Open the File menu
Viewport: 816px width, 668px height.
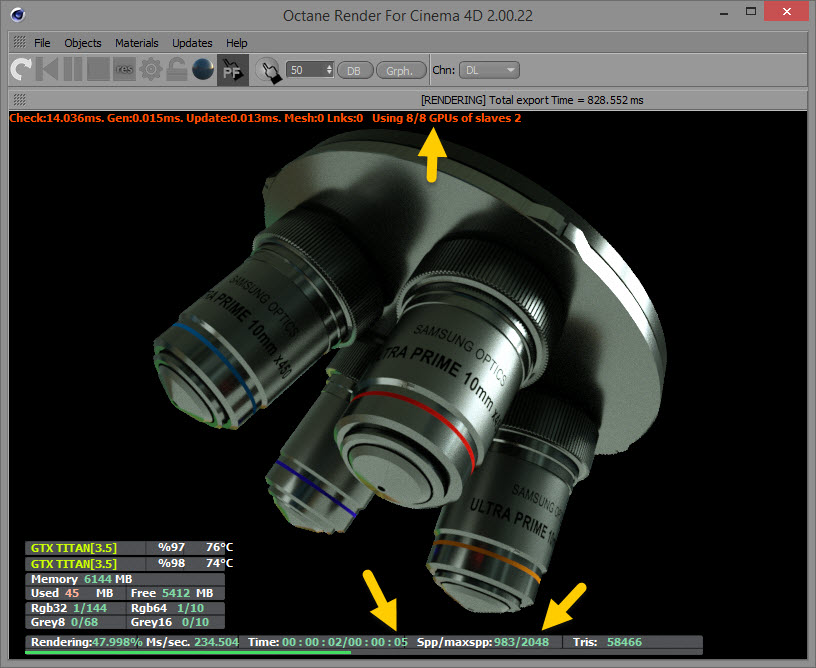pyautogui.click(x=42, y=43)
